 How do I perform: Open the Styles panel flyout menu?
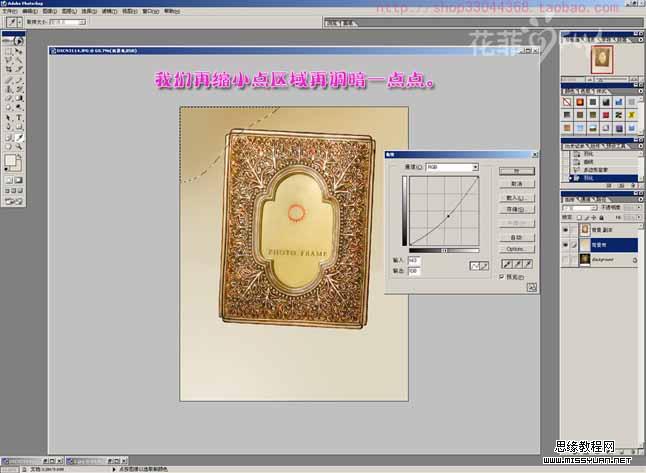[641, 91]
